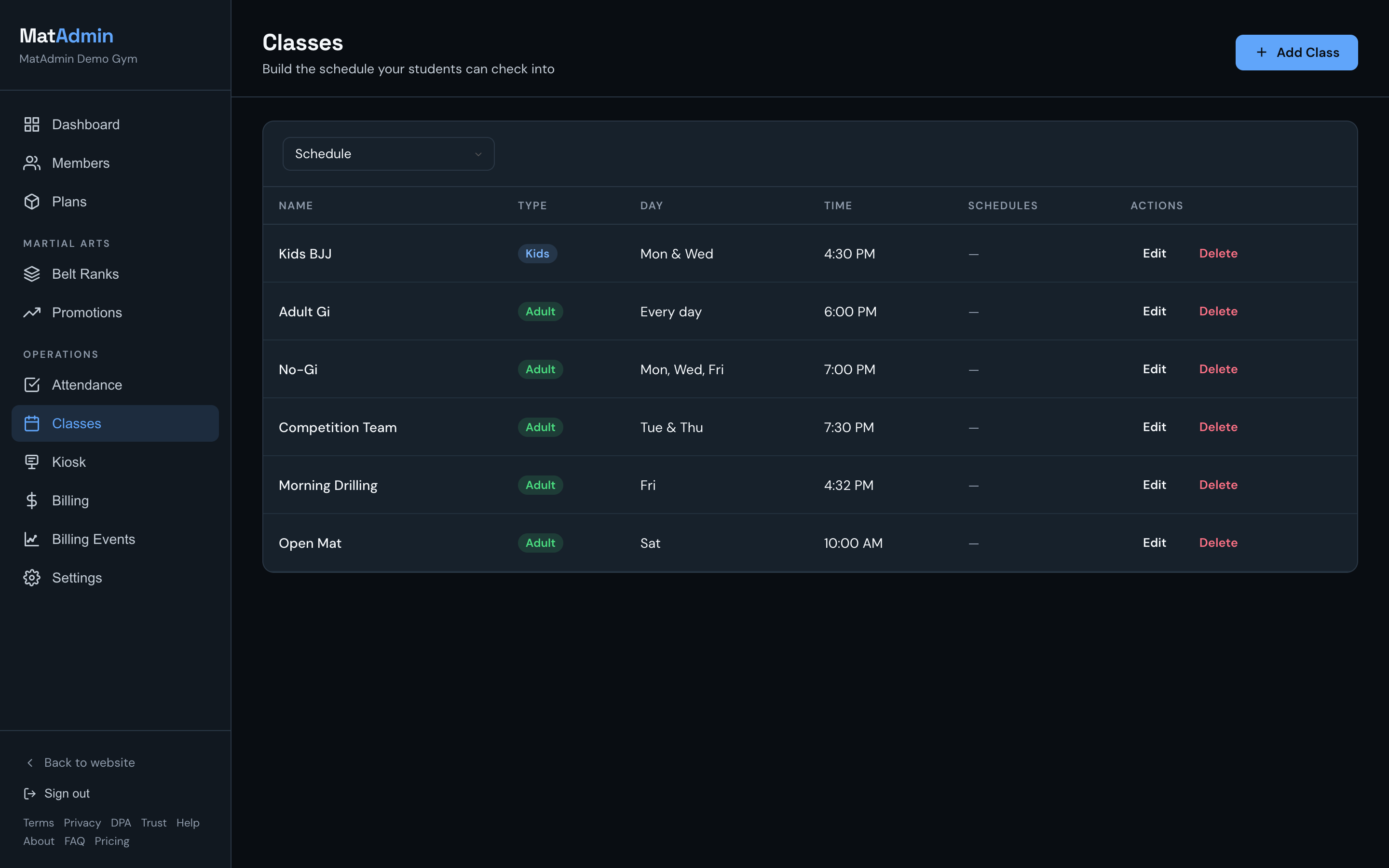Click the Members people icon
The image size is (1389, 868).
pyautogui.click(x=31, y=163)
